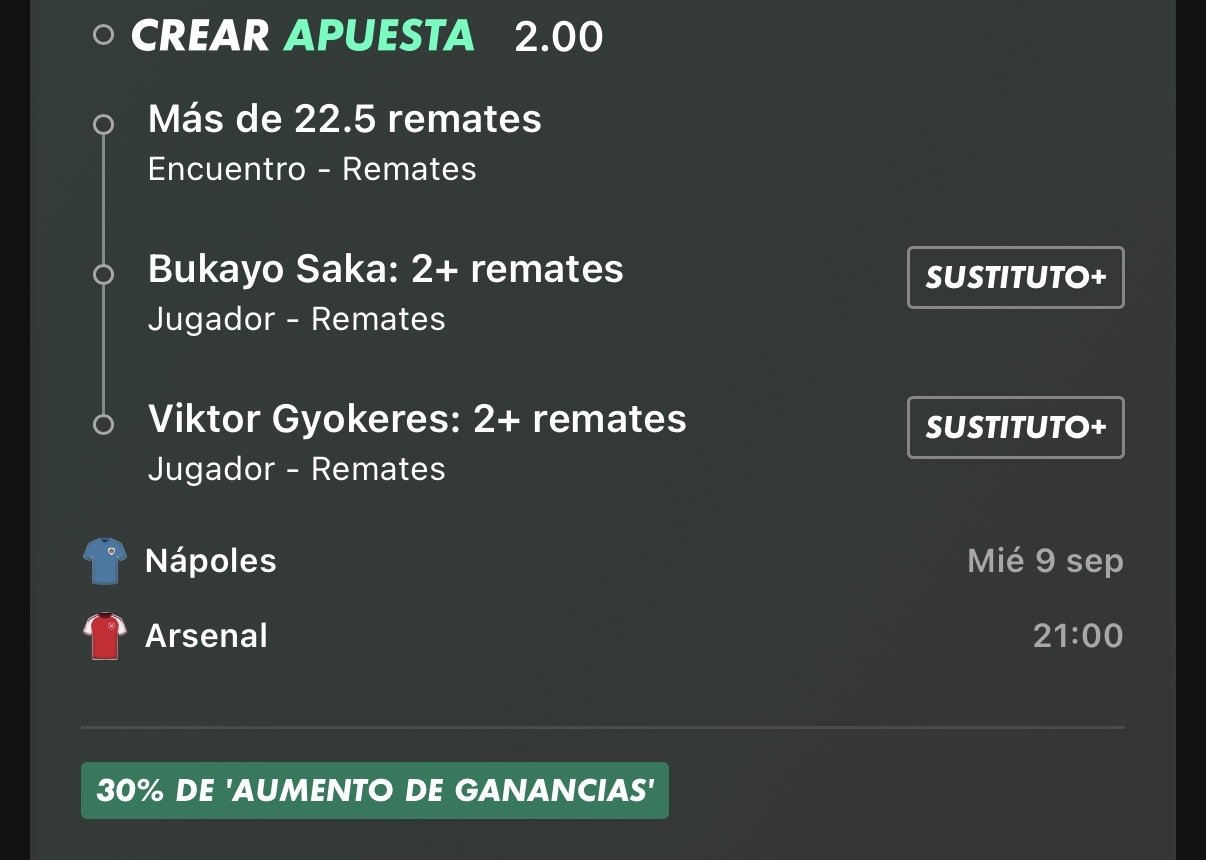Tap the 30% de 'Aumento de Ganancias' badge
This screenshot has height=860, width=1206.
(375, 791)
